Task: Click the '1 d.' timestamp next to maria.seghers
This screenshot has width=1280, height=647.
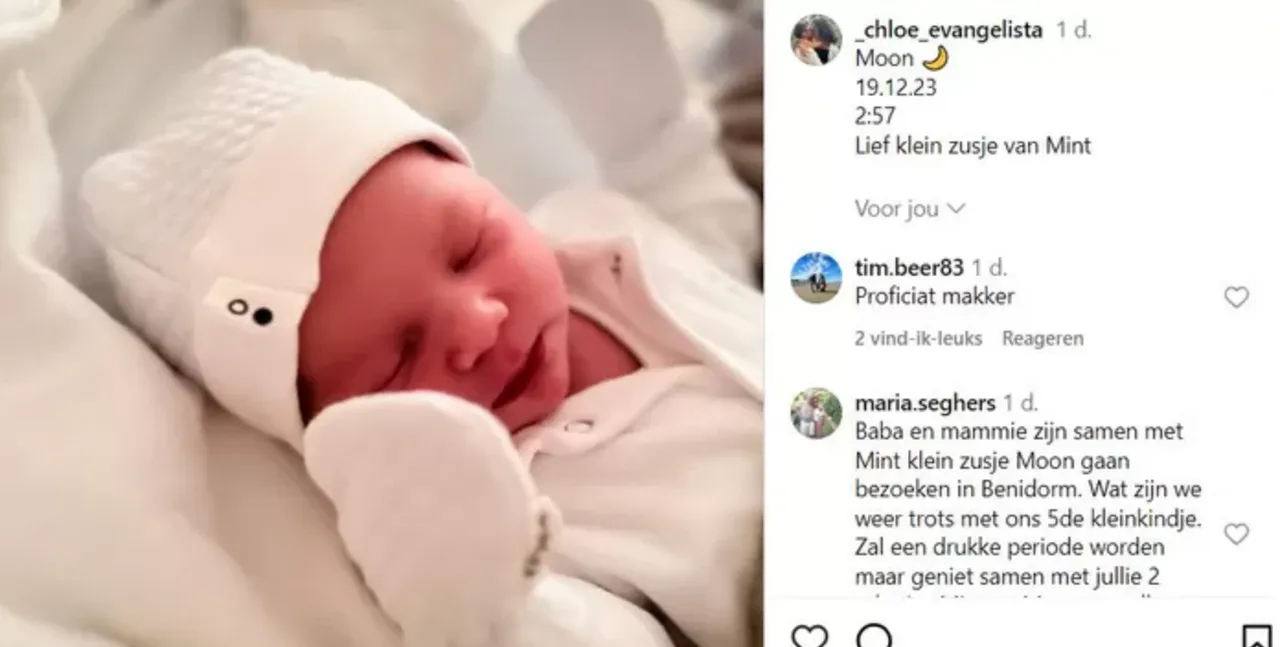Action: 1021,403
